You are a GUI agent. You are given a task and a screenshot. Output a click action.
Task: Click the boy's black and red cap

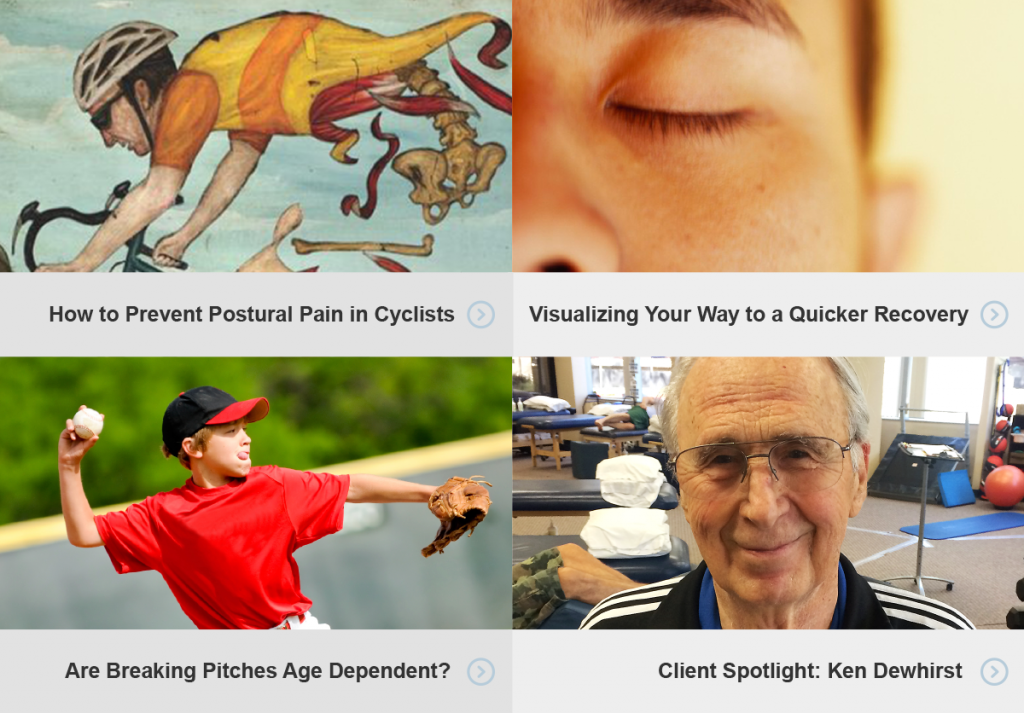pyautogui.click(x=212, y=416)
